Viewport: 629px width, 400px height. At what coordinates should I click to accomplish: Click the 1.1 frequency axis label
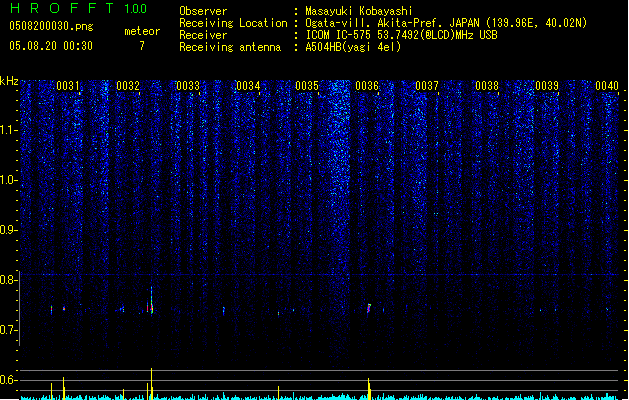click(x=8, y=130)
